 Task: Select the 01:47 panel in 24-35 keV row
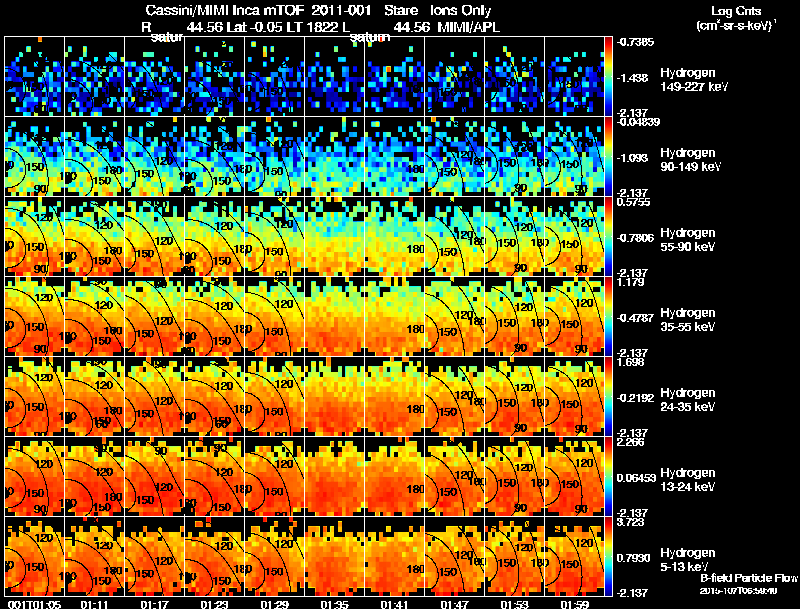(x=455, y=396)
